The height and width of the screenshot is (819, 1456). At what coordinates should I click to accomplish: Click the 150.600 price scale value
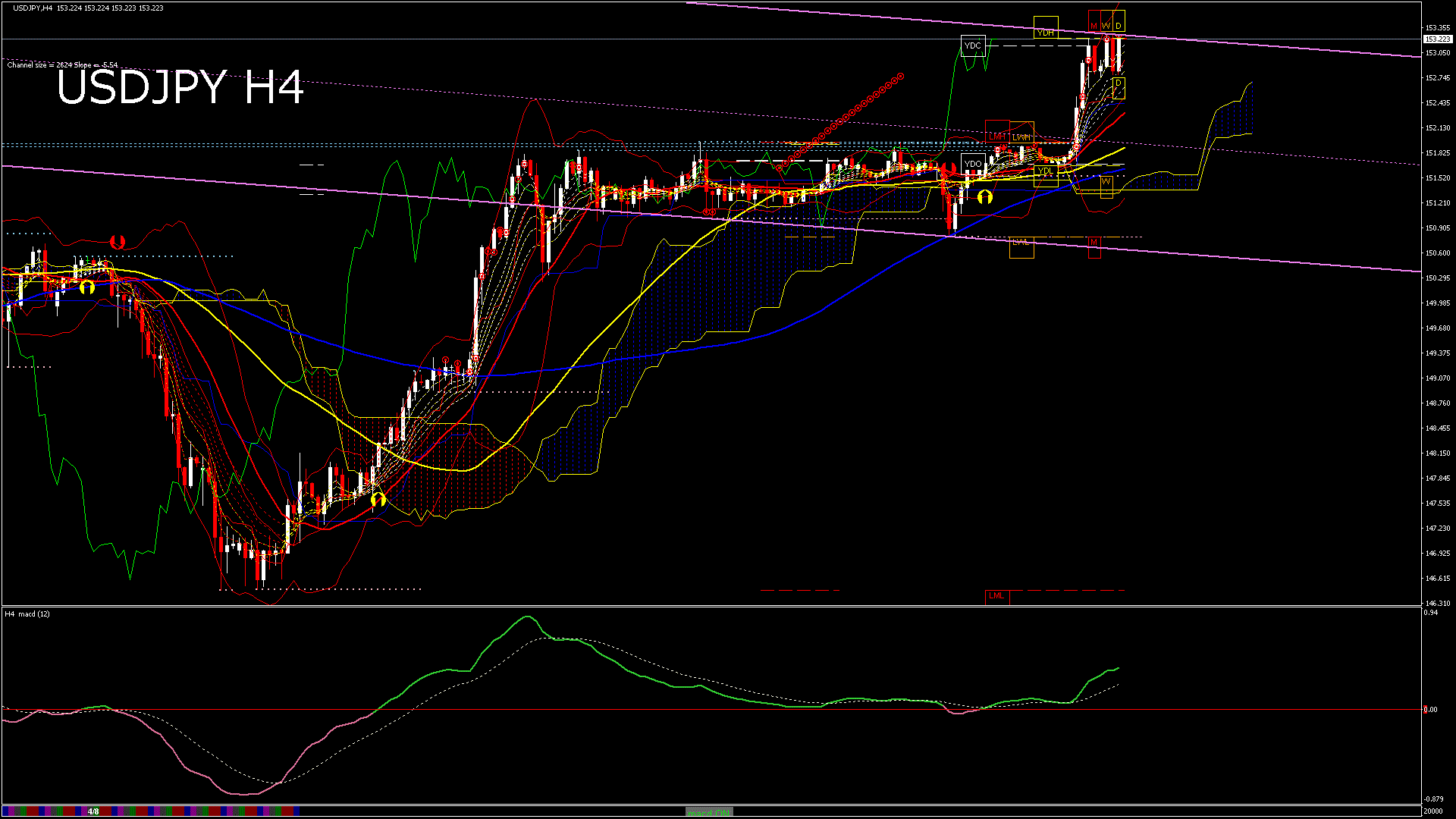click(x=1438, y=253)
